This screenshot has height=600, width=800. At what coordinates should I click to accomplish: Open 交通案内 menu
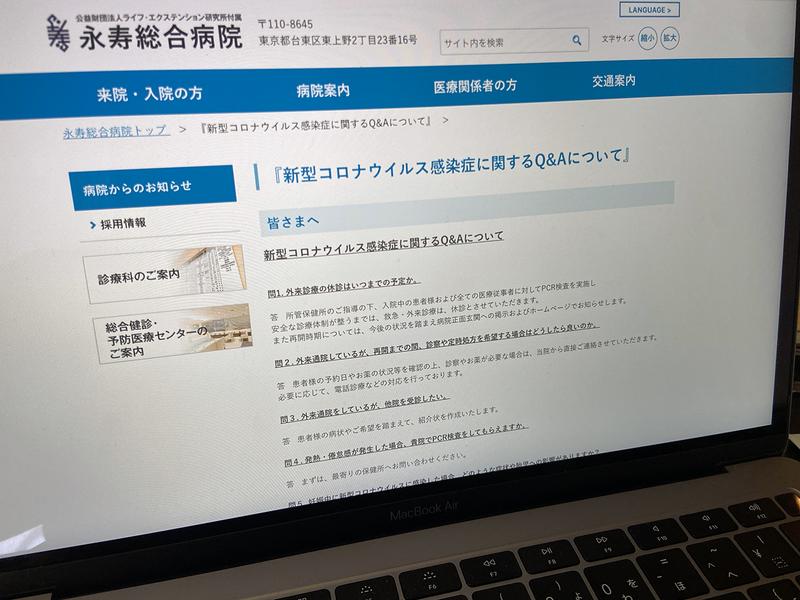coord(614,81)
